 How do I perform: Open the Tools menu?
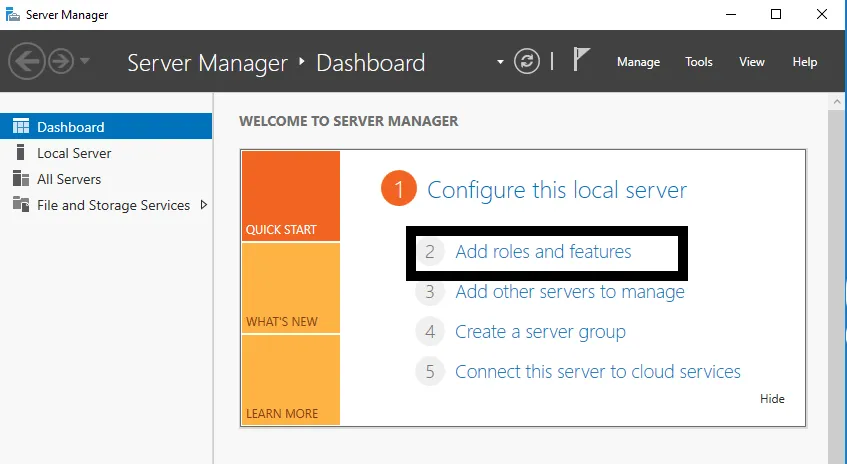point(699,62)
